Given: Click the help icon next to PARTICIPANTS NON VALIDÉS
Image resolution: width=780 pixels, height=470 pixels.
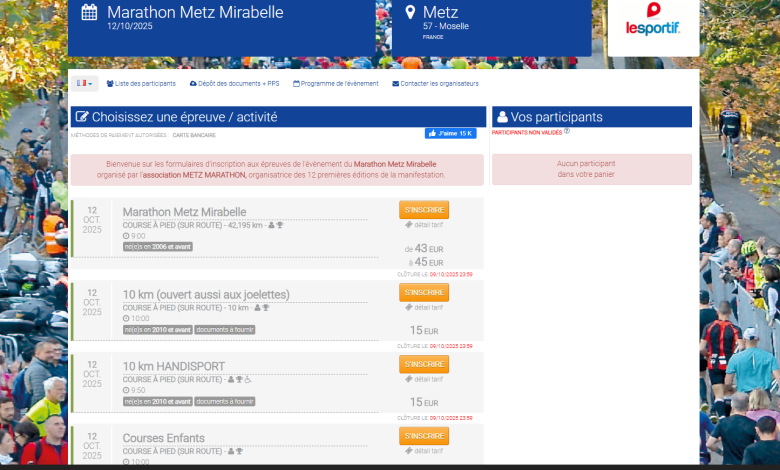Looking at the screenshot, I should pos(567,131).
